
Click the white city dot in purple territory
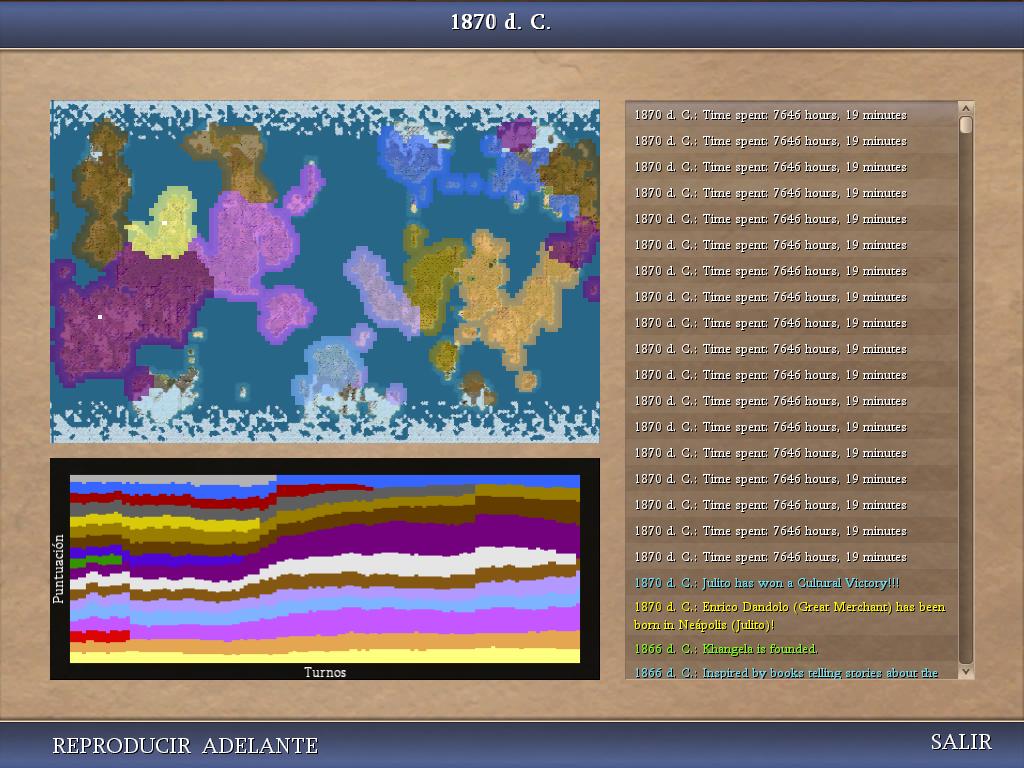point(100,317)
